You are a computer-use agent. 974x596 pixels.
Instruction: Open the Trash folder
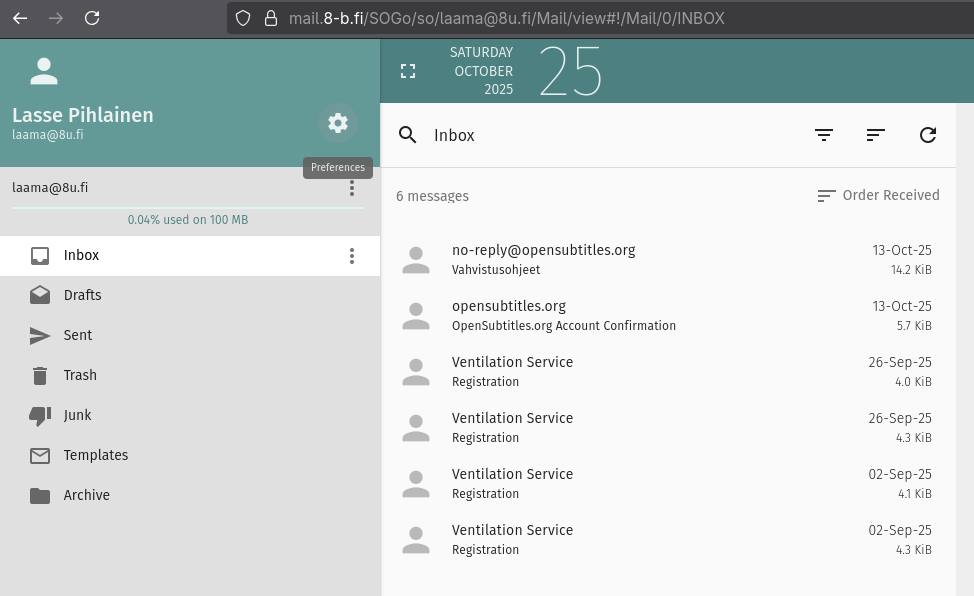point(80,375)
